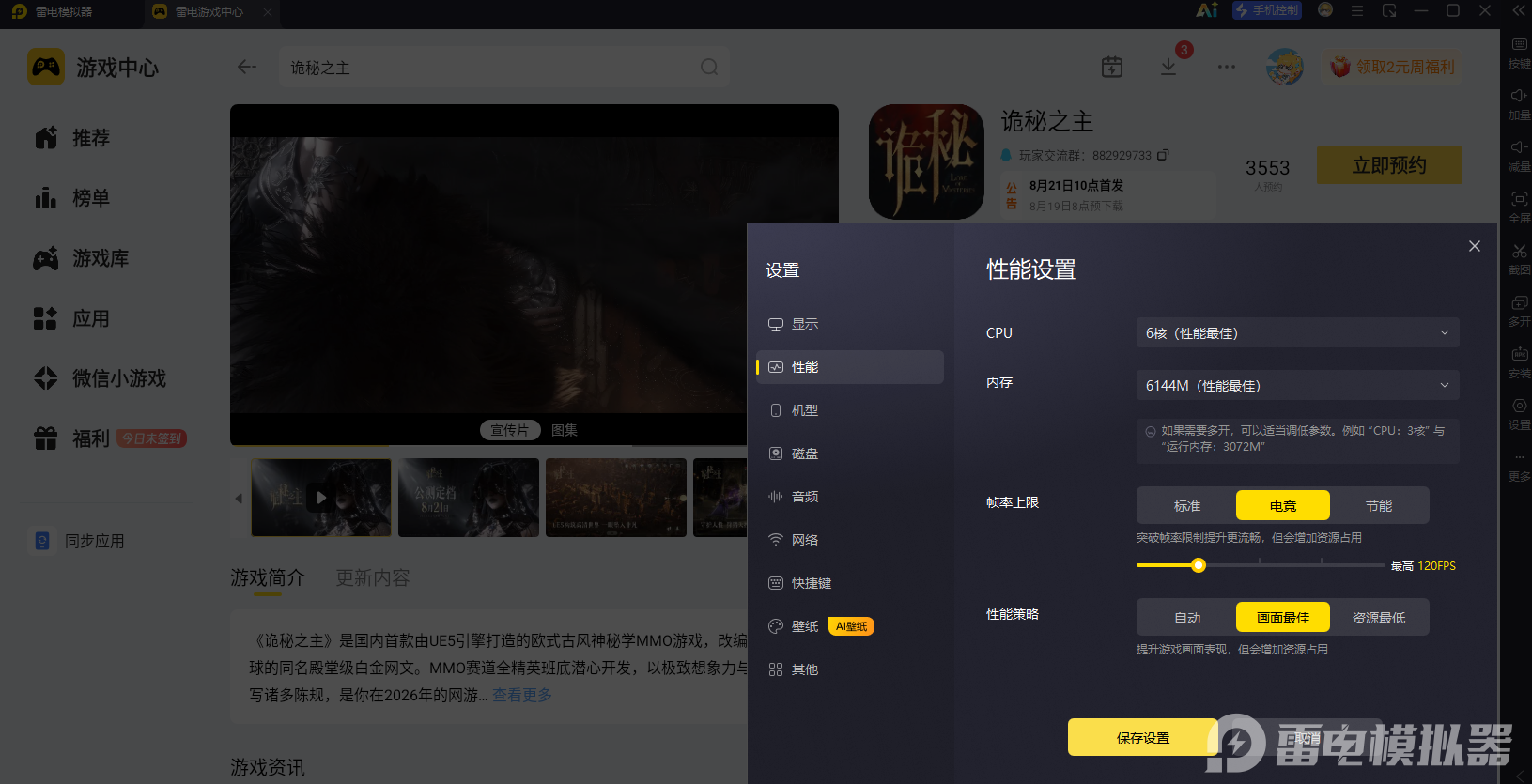The width and height of the screenshot is (1532, 784).
Task: Open the 其他 settings section
Action: pos(849,669)
